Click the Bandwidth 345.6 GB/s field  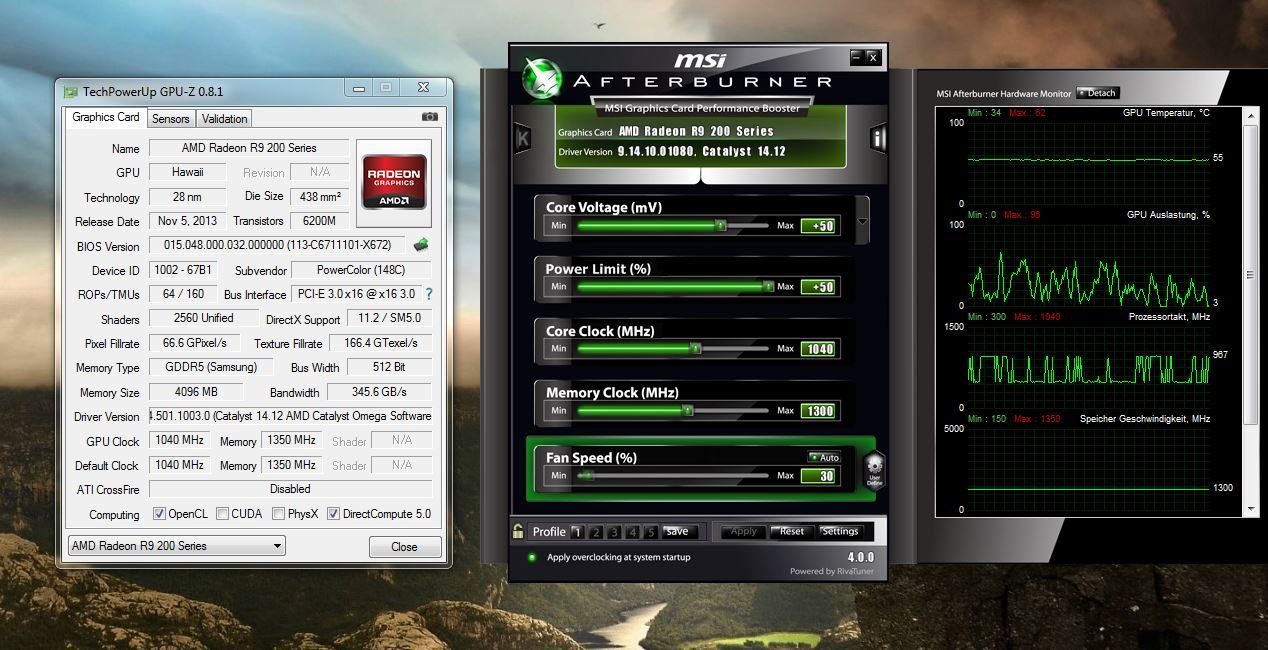pos(379,392)
